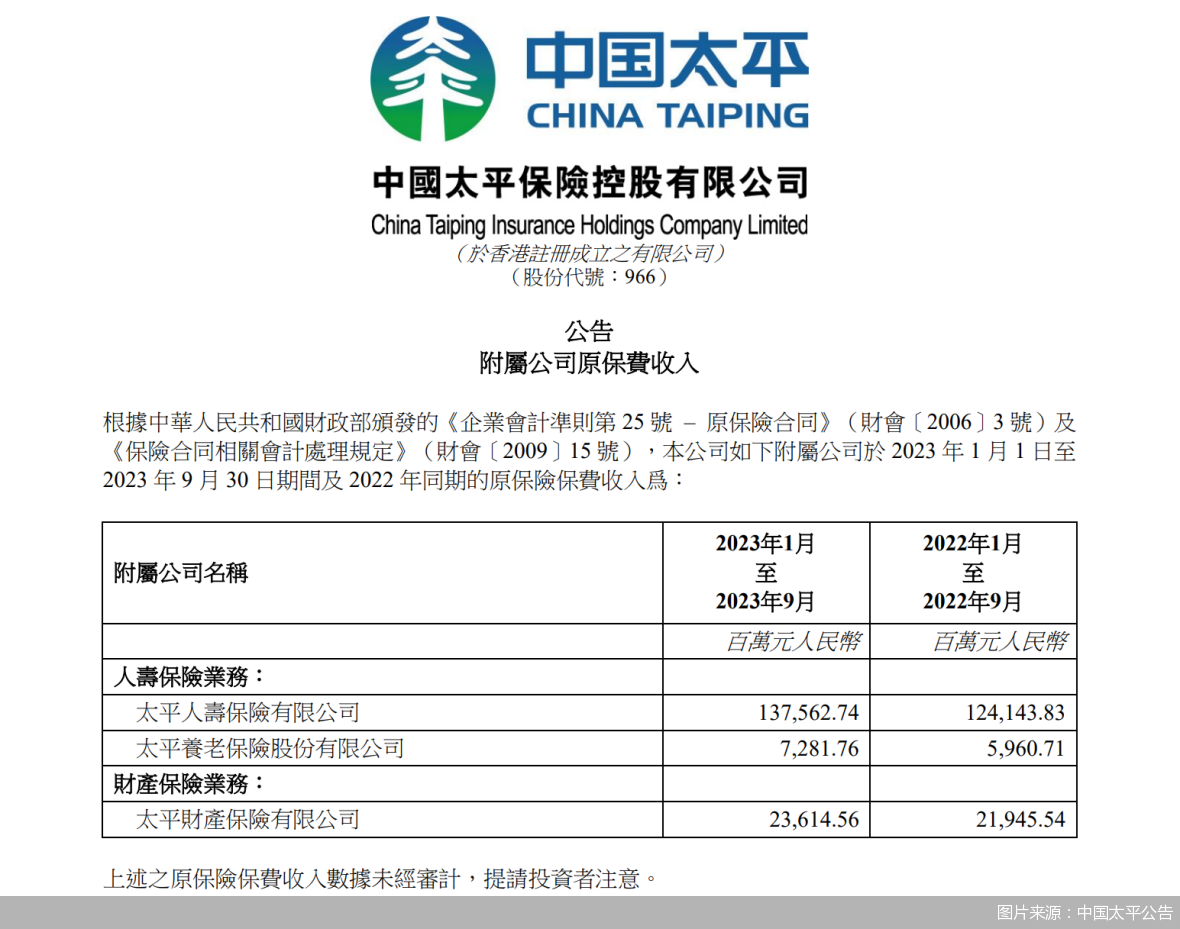The image size is (1180, 929).
Task: Click column header 2023年1月至2023年9月
Action: 765,572
